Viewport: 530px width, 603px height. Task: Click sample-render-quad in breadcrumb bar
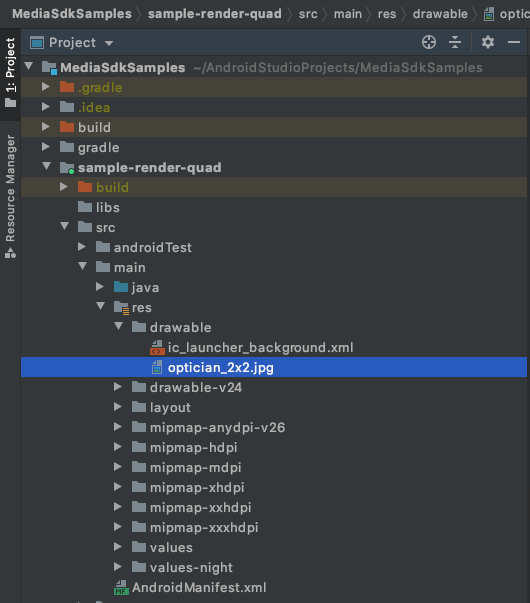[x=215, y=14]
